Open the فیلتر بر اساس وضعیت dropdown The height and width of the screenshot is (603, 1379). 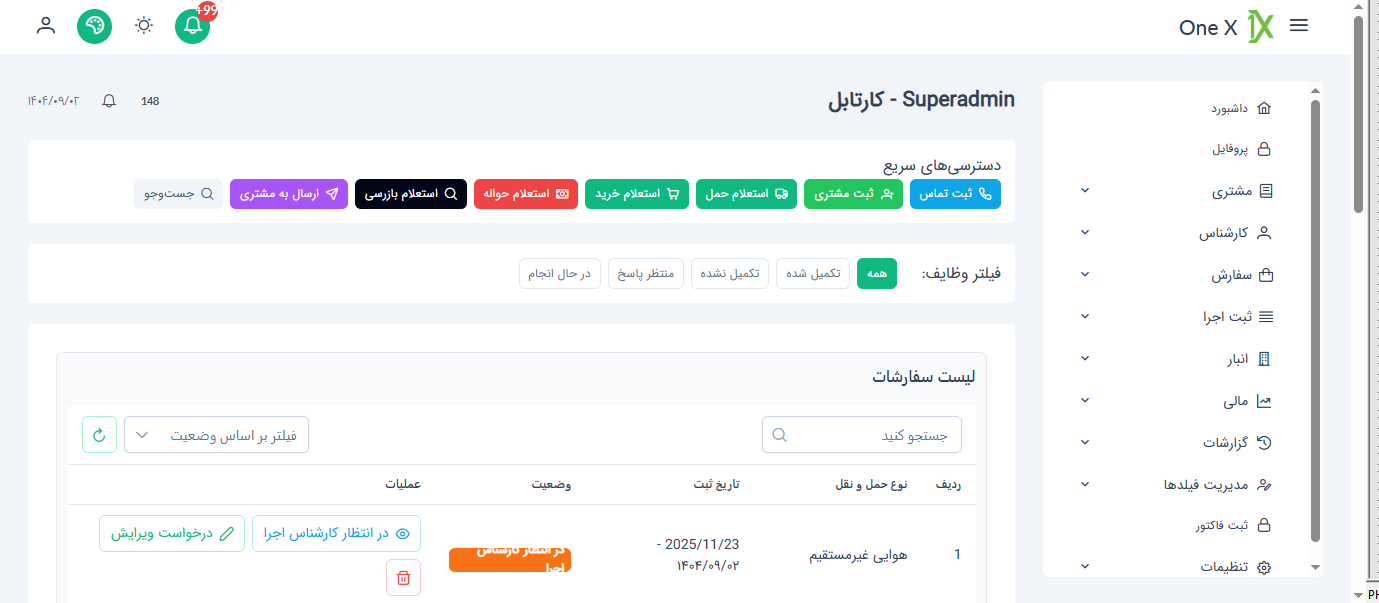click(x=216, y=434)
